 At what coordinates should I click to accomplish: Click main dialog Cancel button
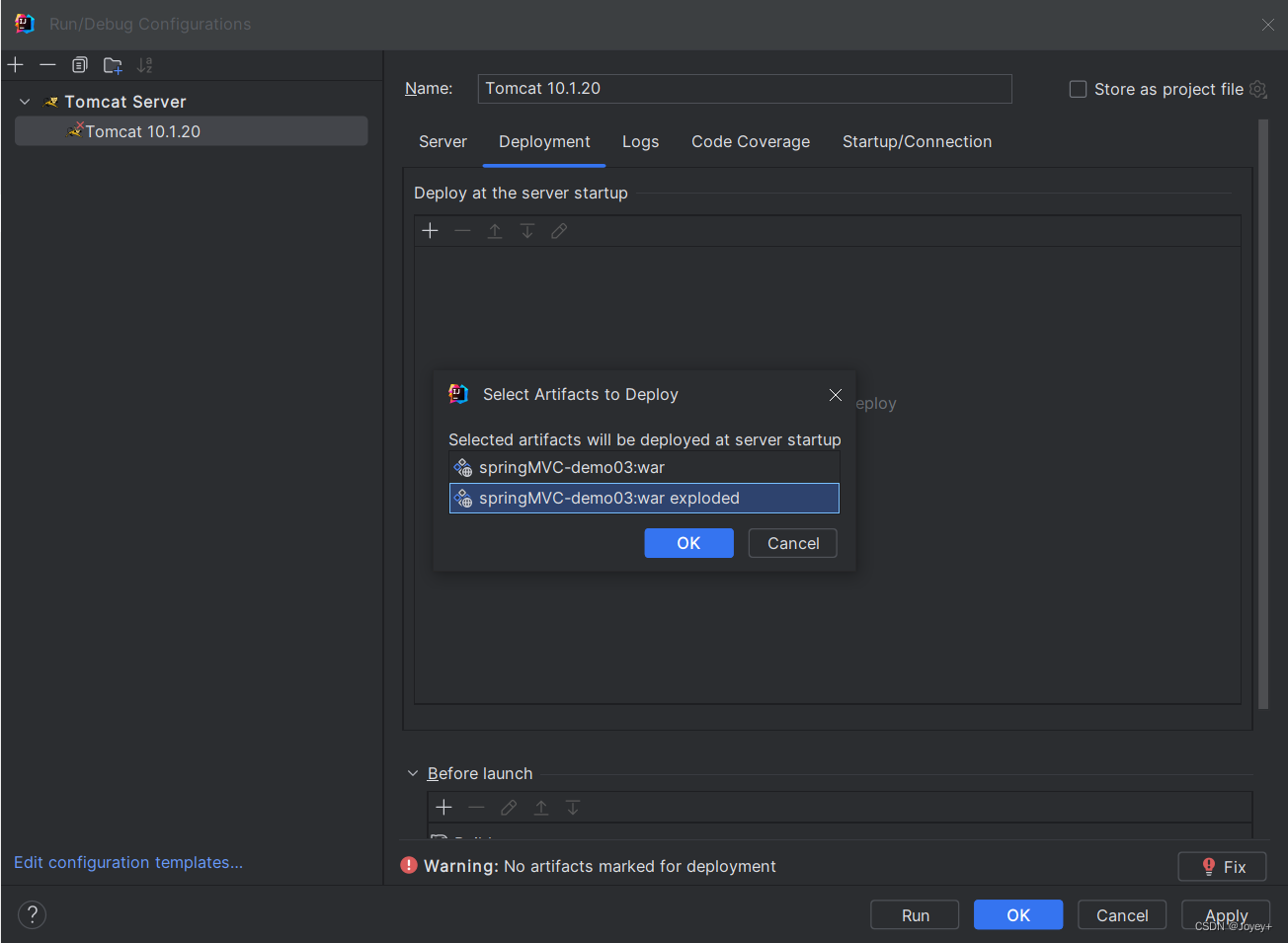(x=1122, y=915)
